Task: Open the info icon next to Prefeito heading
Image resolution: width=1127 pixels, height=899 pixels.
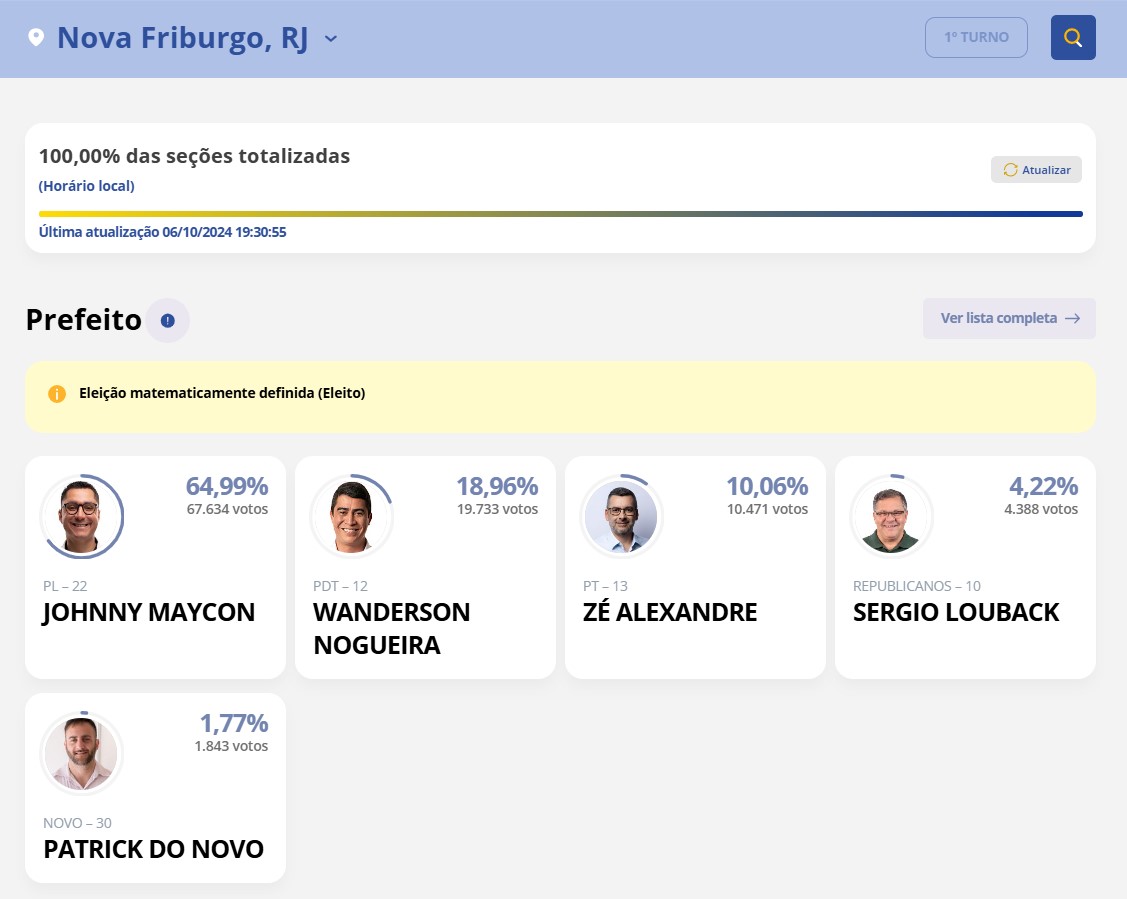Action: 167,319
